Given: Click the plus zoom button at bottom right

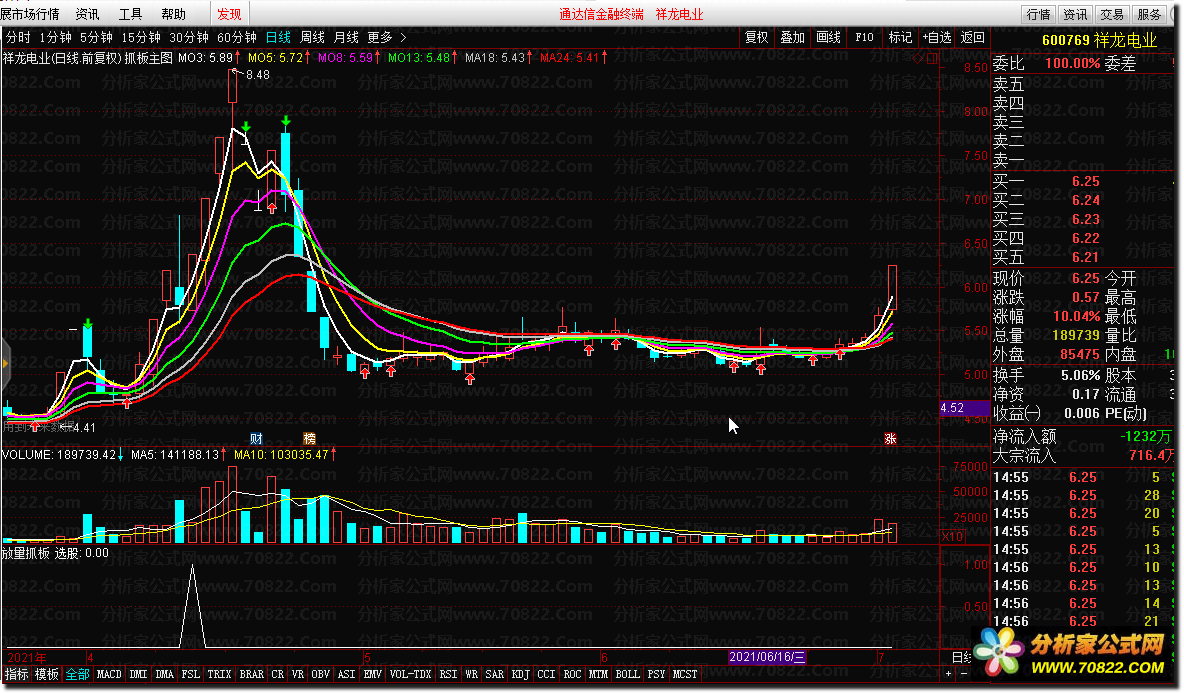Looking at the screenshot, I should pos(949,673).
